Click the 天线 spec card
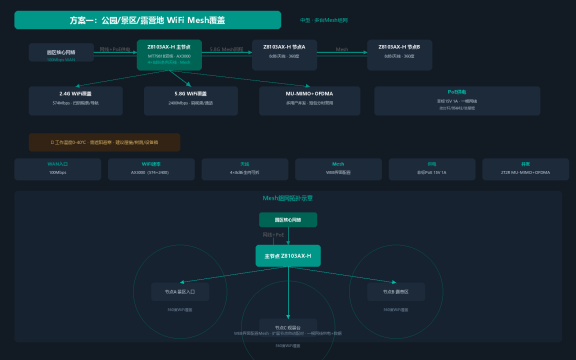This screenshot has height=360, width=576. [x=245, y=169]
